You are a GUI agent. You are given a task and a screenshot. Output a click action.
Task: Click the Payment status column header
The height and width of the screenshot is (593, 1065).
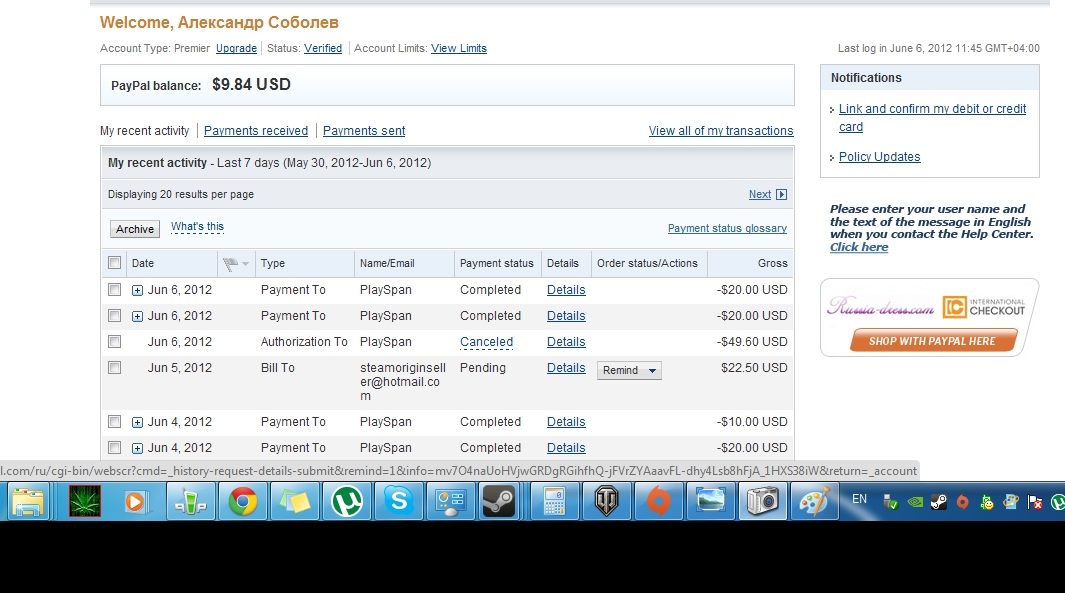tap(497, 263)
